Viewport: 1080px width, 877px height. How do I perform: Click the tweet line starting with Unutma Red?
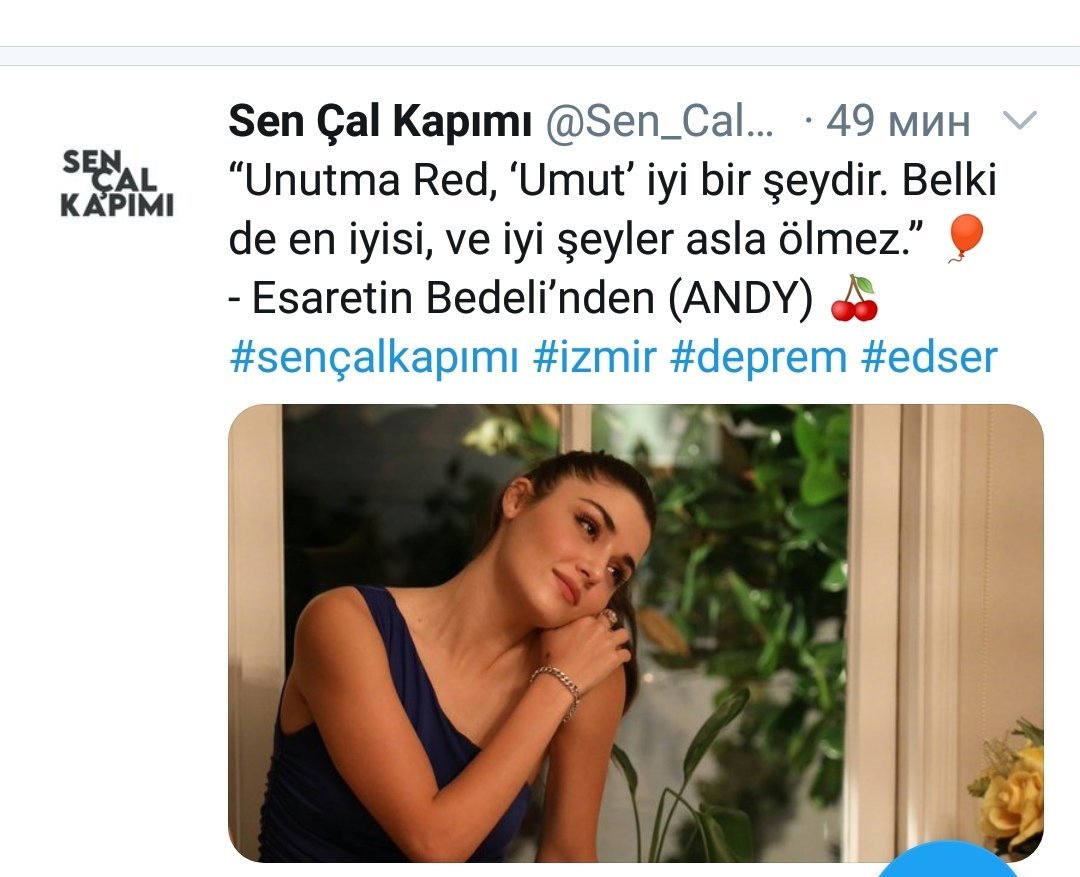(612, 180)
